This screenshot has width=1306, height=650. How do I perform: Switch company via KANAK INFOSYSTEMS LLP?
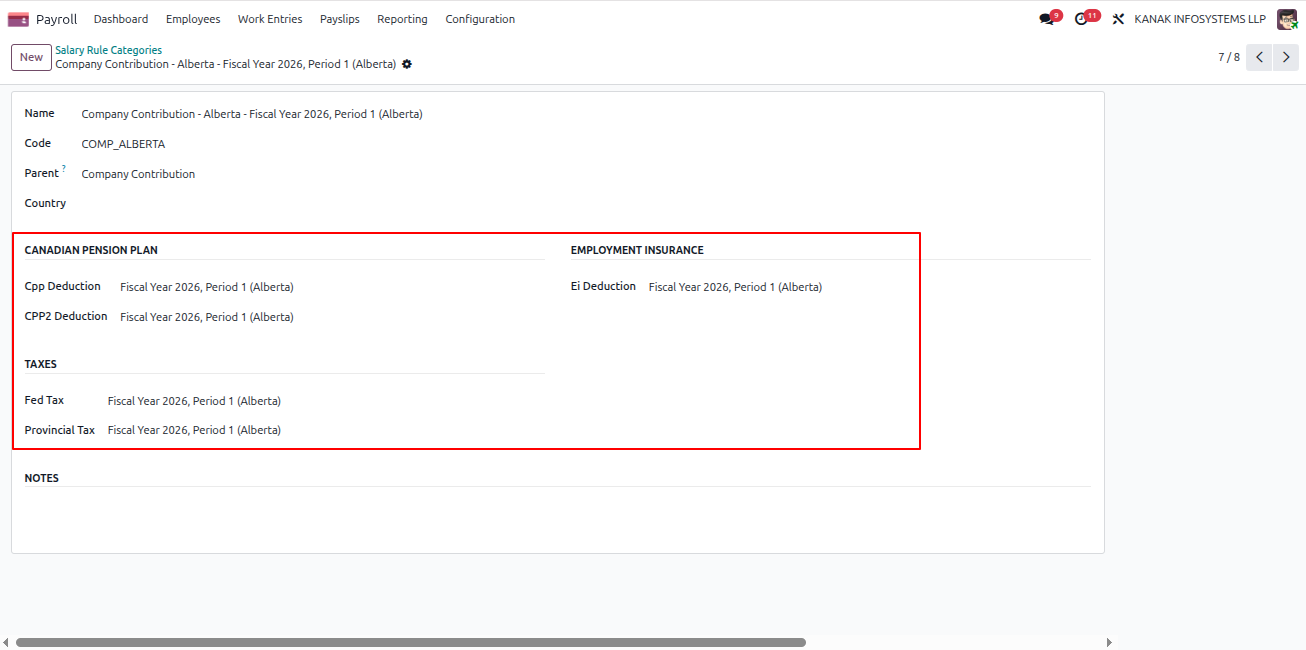1200,19
